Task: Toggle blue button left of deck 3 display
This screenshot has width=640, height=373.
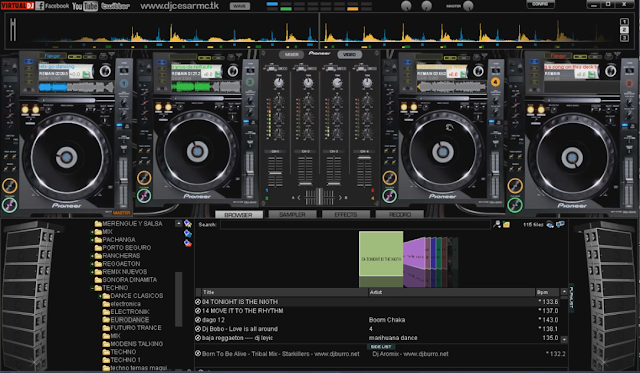Action: [162, 62]
